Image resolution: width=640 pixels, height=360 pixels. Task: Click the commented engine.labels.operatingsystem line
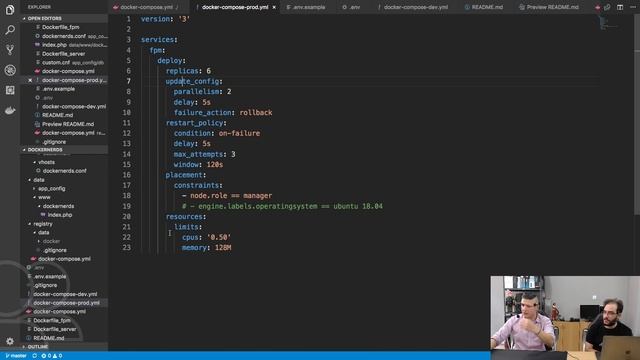coord(282,206)
